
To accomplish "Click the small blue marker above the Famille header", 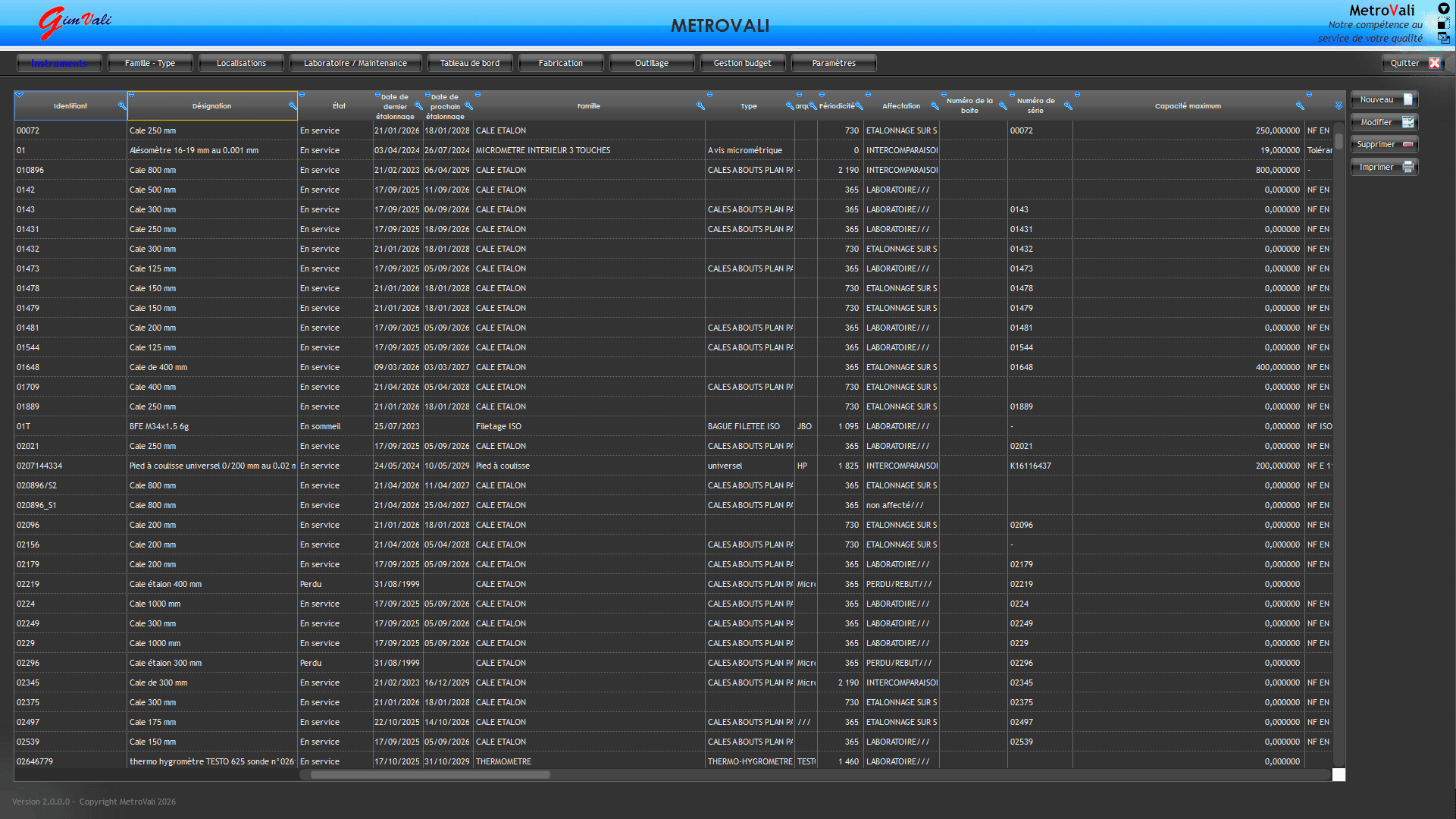I will 478,95.
